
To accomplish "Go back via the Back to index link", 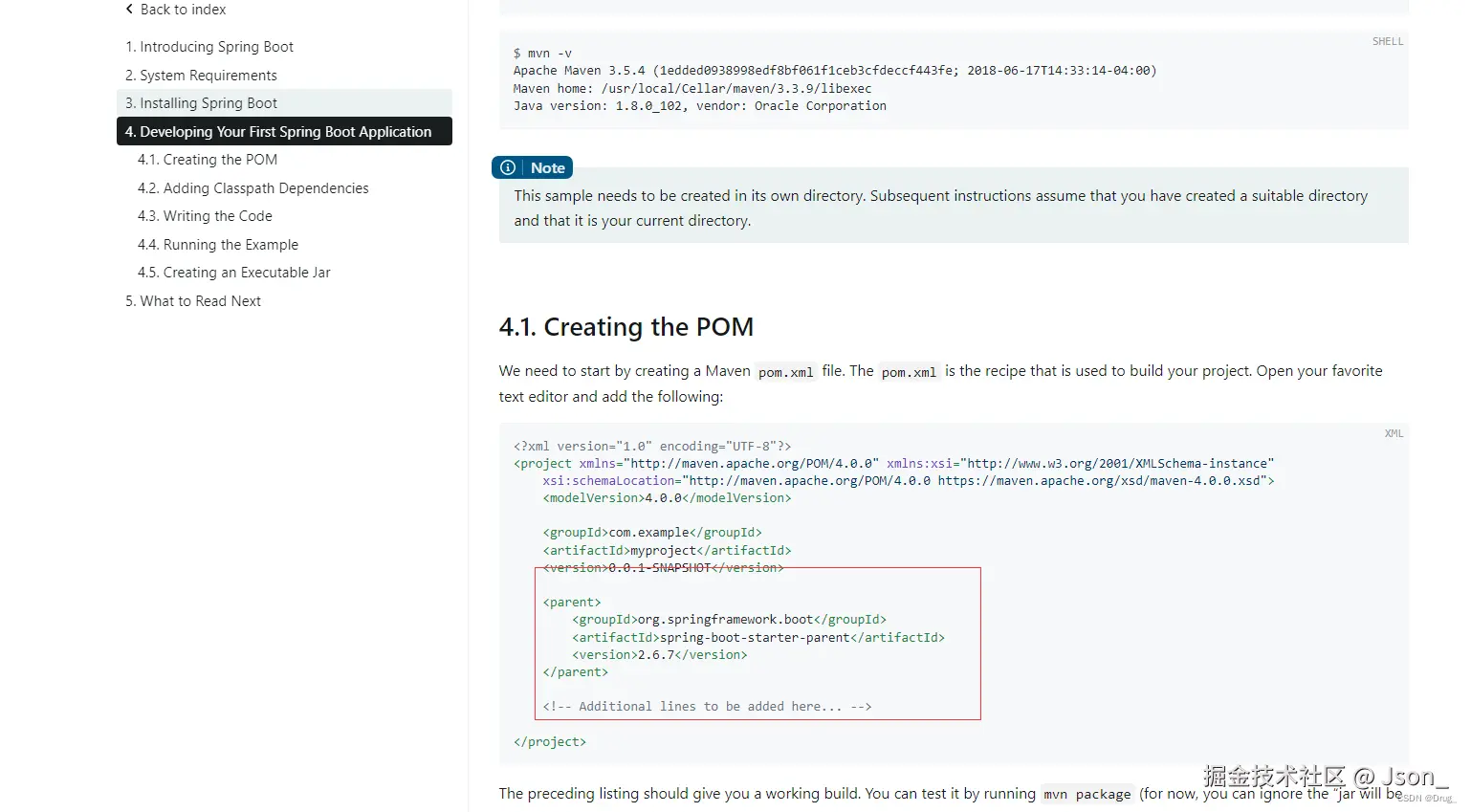I will click(x=176, y=10).
